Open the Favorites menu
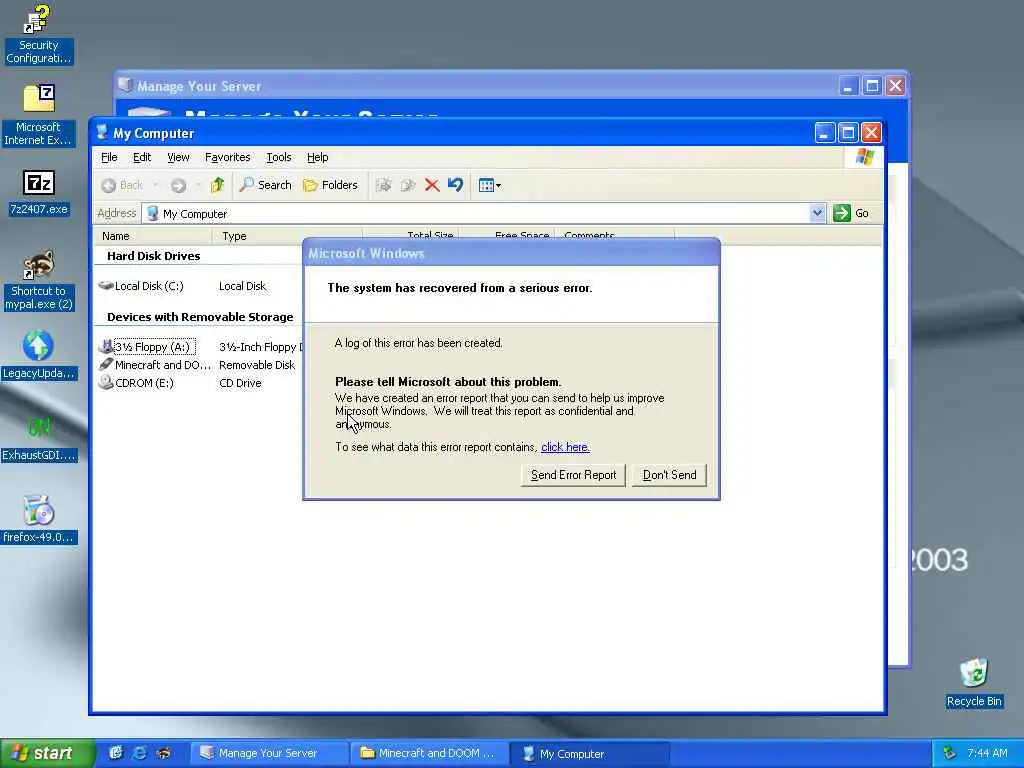This screenshot has height=768, width=1024. click(x=227, y=157)
